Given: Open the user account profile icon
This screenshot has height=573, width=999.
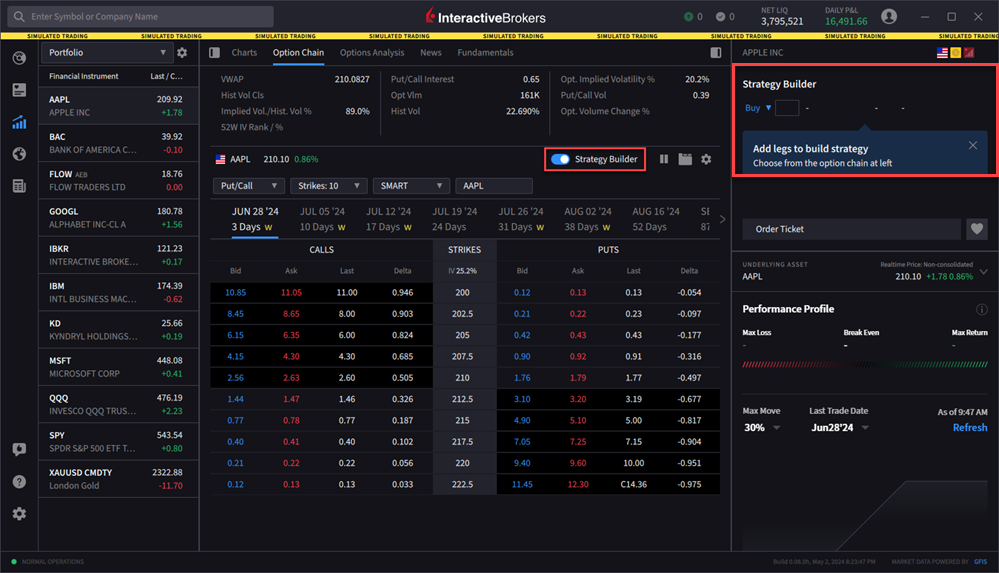Looking at the screenshot, I should pos(889,17).
